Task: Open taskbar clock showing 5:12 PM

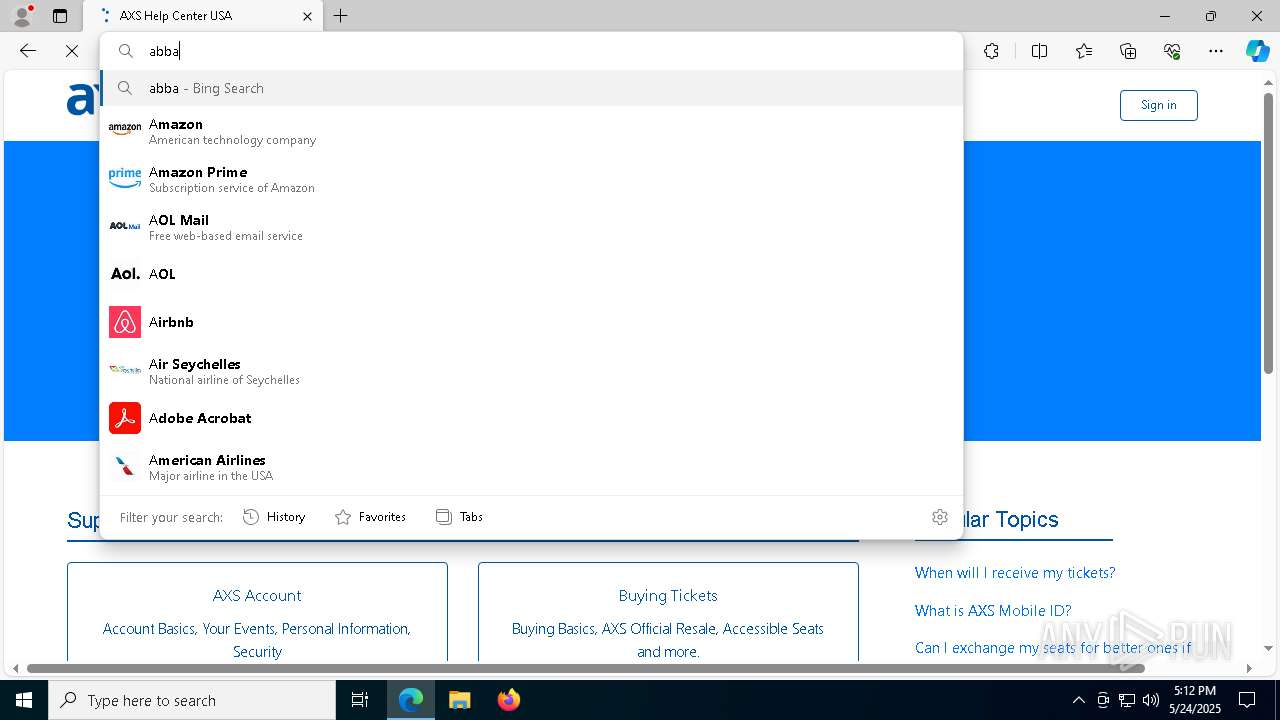Action: (1195, 700)
